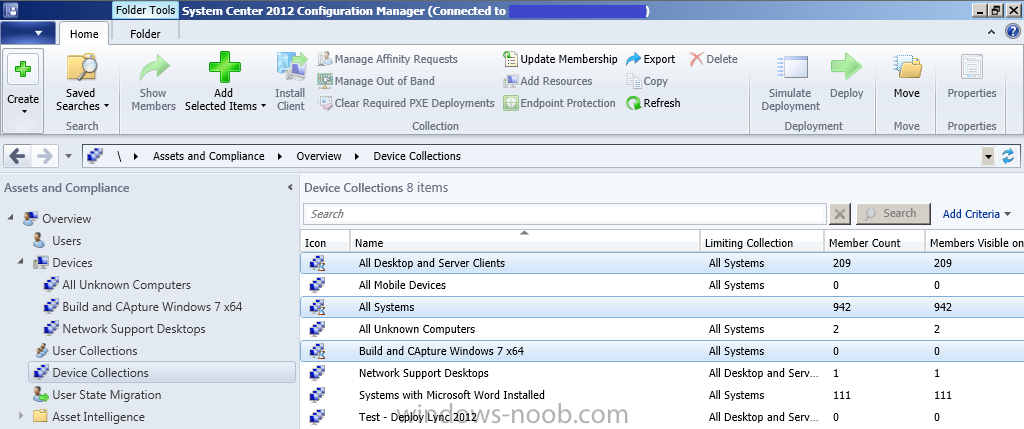Open the Properties ribbon icon
Screen dimensions: 1024x429
point(971,68)
